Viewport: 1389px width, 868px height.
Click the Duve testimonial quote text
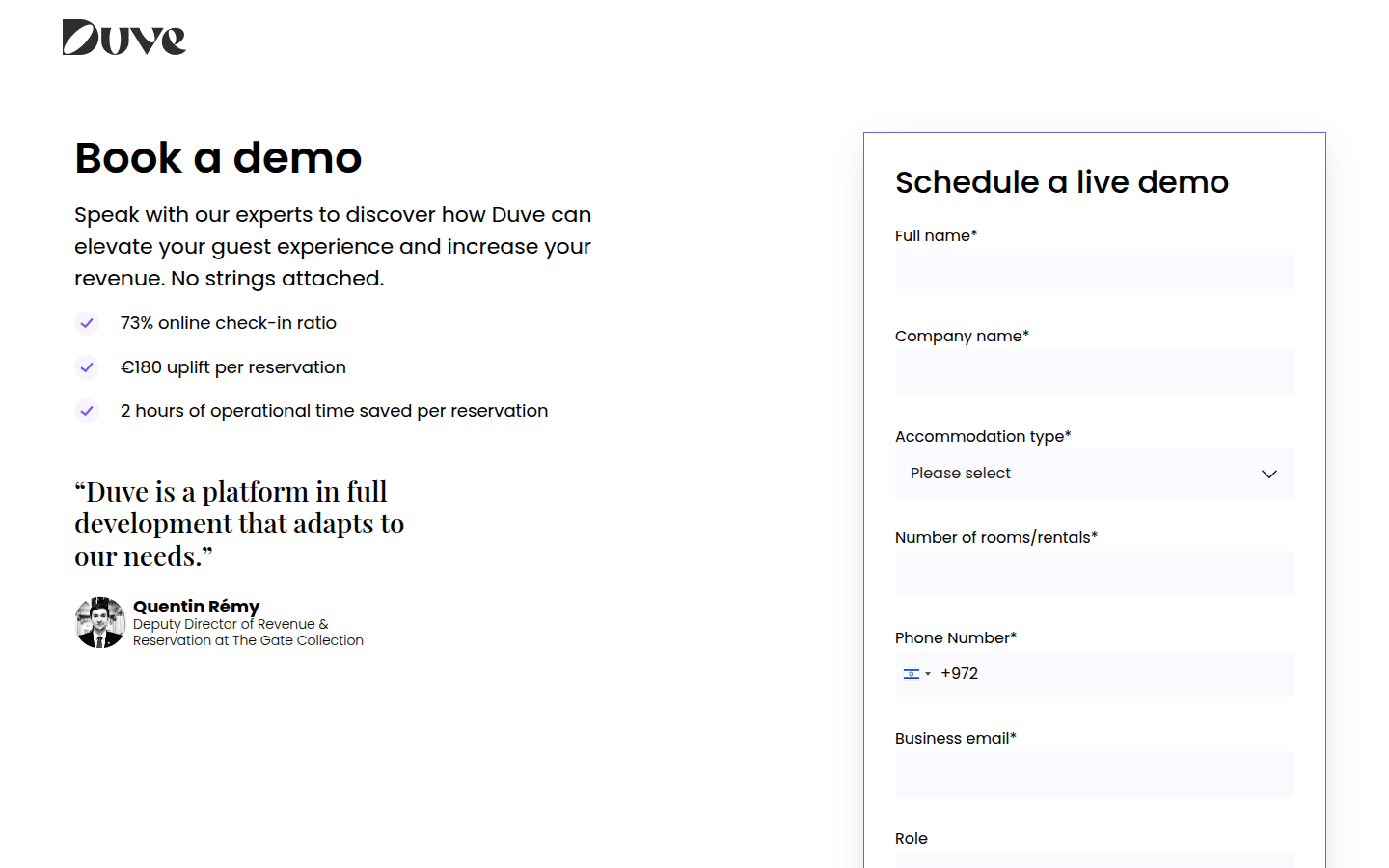239,524
